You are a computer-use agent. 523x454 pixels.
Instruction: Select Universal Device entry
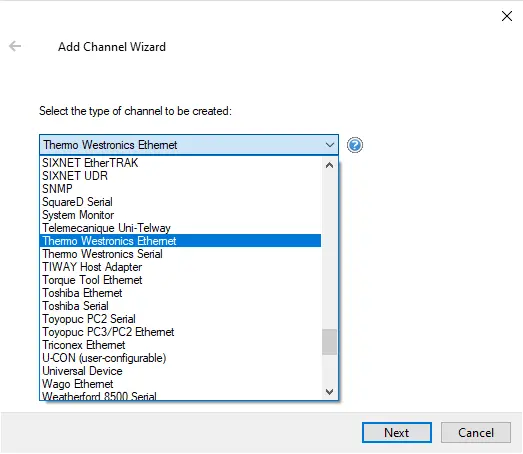click(180, 371)
